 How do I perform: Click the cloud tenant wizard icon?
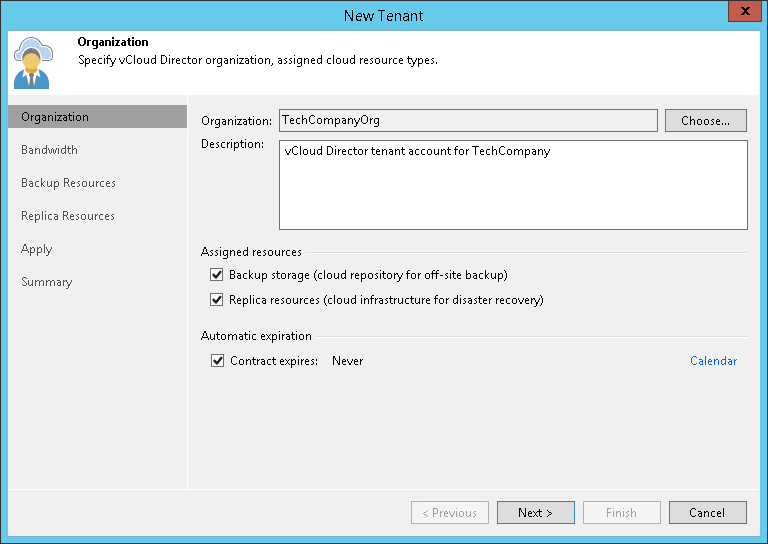[x=32, y=62]
